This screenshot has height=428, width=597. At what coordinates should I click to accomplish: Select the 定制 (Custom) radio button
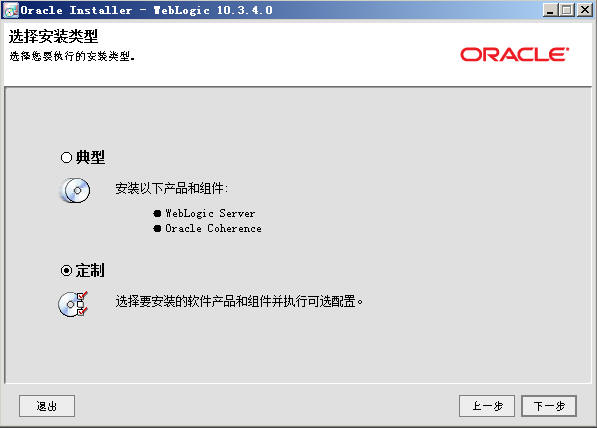[x=66, y=271]
